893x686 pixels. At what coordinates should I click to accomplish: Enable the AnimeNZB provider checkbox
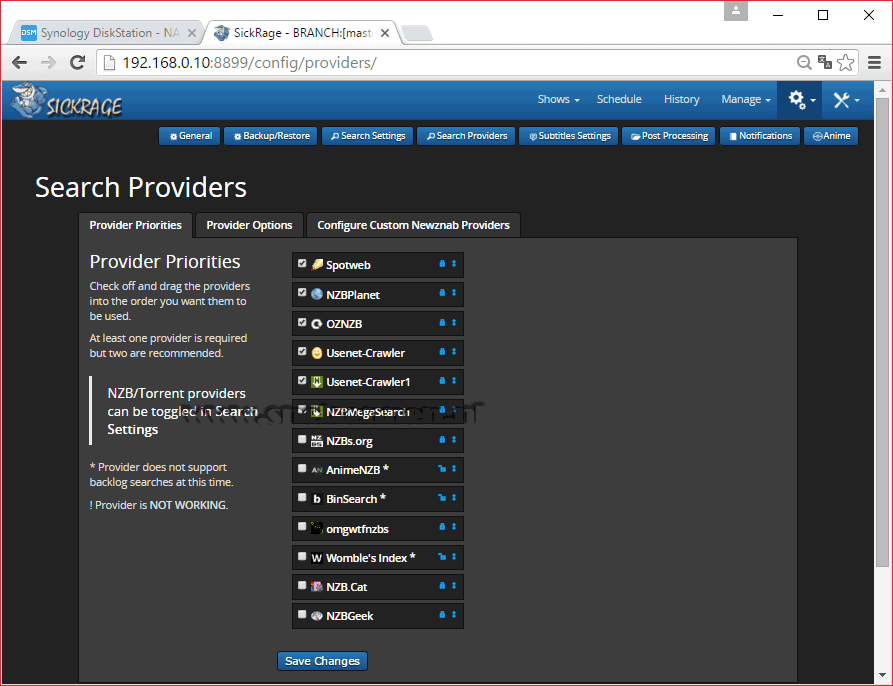point(302,469)
